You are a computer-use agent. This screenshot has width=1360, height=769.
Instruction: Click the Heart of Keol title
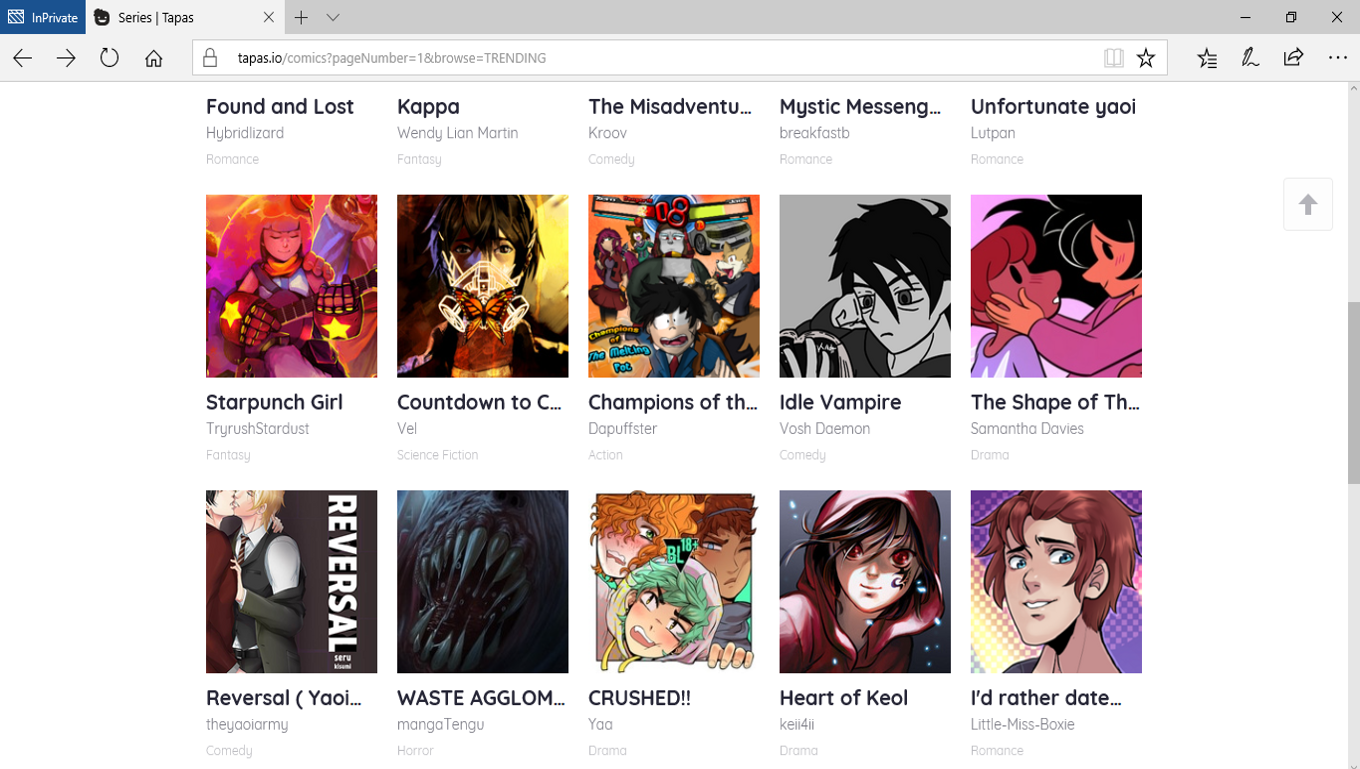pyautogui.click(x=843, y=698)
